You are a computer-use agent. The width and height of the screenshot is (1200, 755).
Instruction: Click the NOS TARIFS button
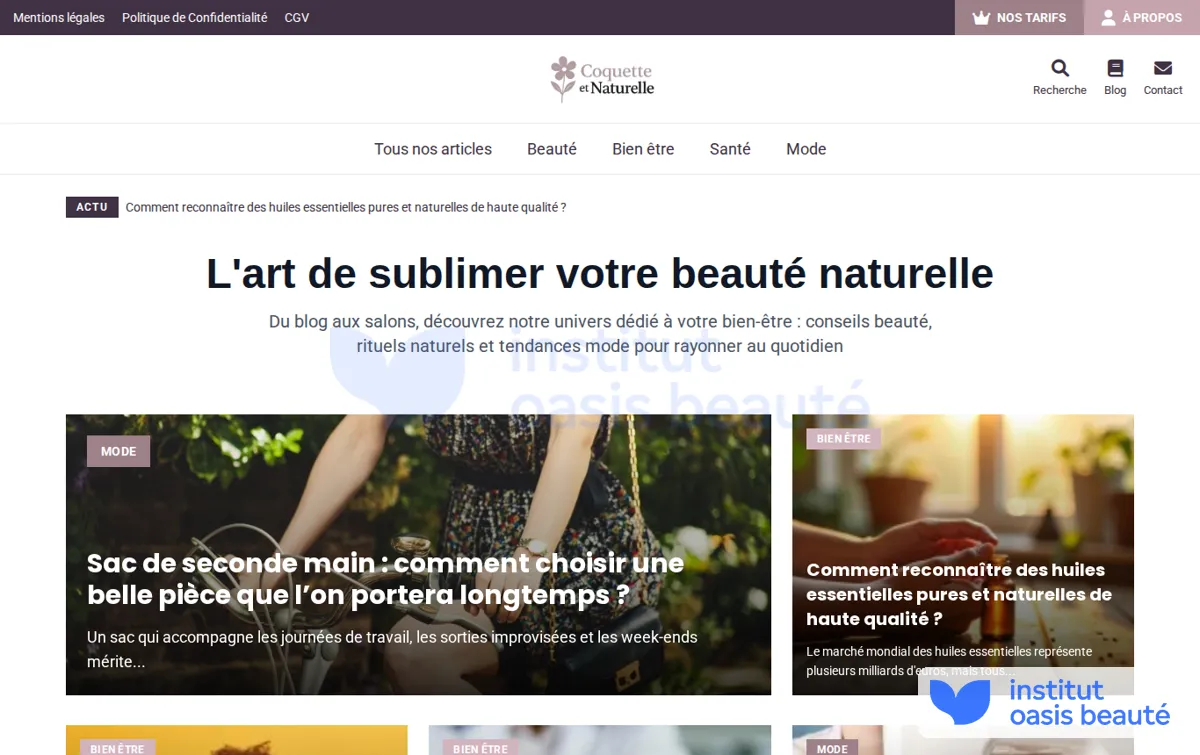point(1019,18)
